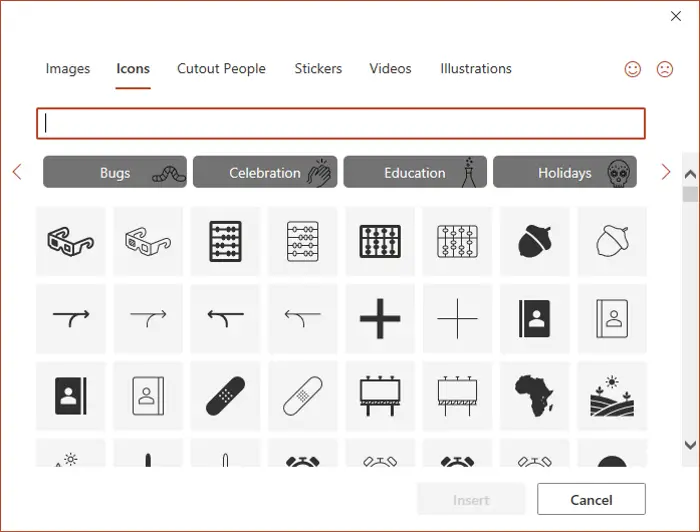
Task: Open the Illustrations tab
Action: (476, 69)
